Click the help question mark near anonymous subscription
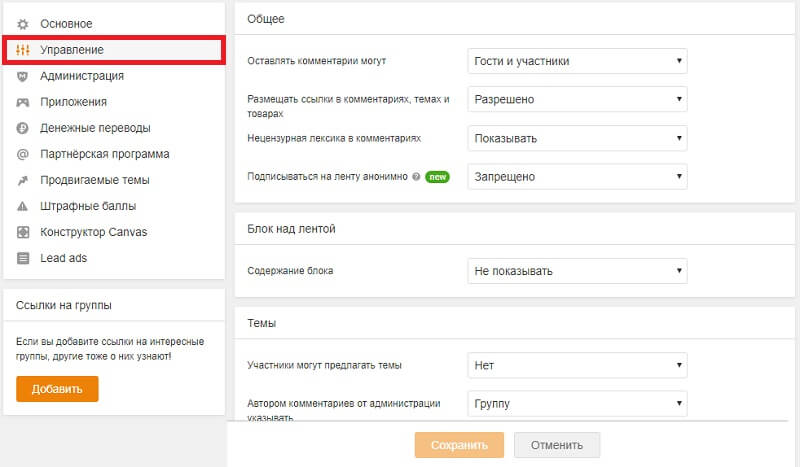 point(415,176)
